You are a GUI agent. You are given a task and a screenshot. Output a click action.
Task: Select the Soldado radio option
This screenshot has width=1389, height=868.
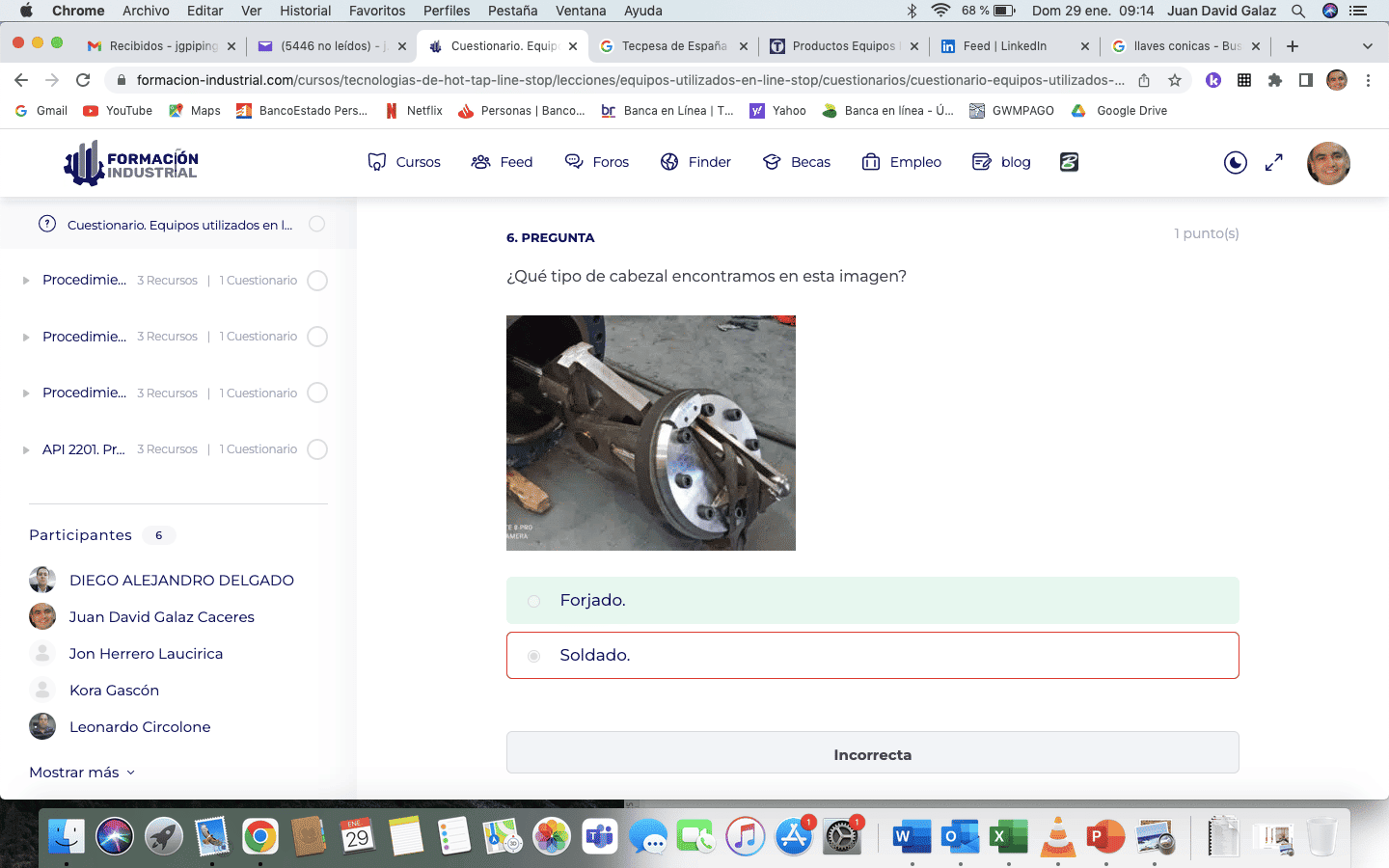pyautogui.click(x=533, y=656)
